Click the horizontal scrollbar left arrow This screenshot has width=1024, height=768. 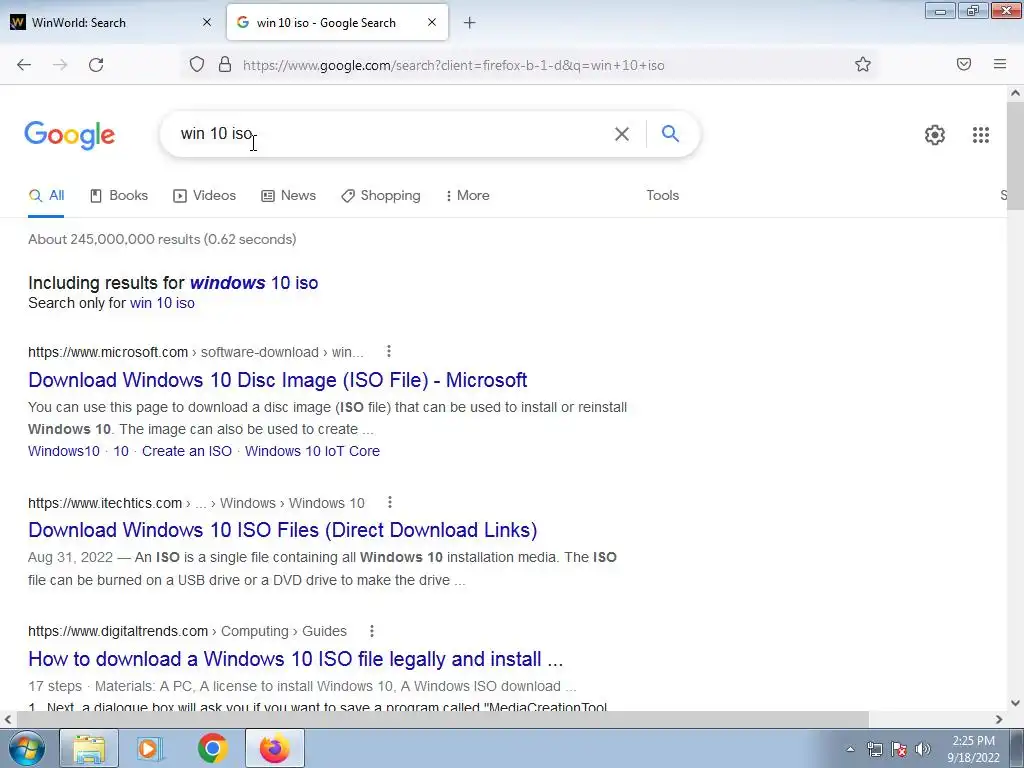(8, 719)
